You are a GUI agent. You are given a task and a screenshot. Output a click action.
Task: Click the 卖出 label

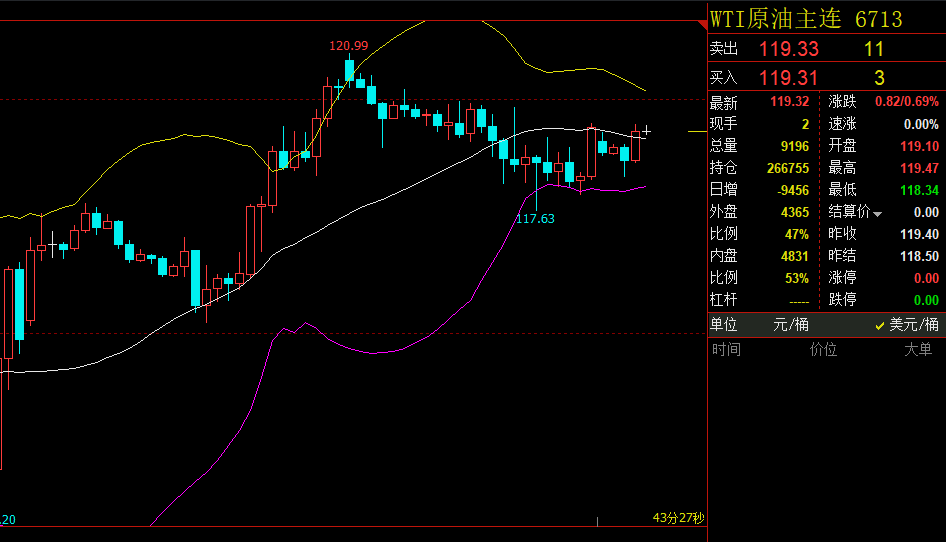click(x=723, y=49)
